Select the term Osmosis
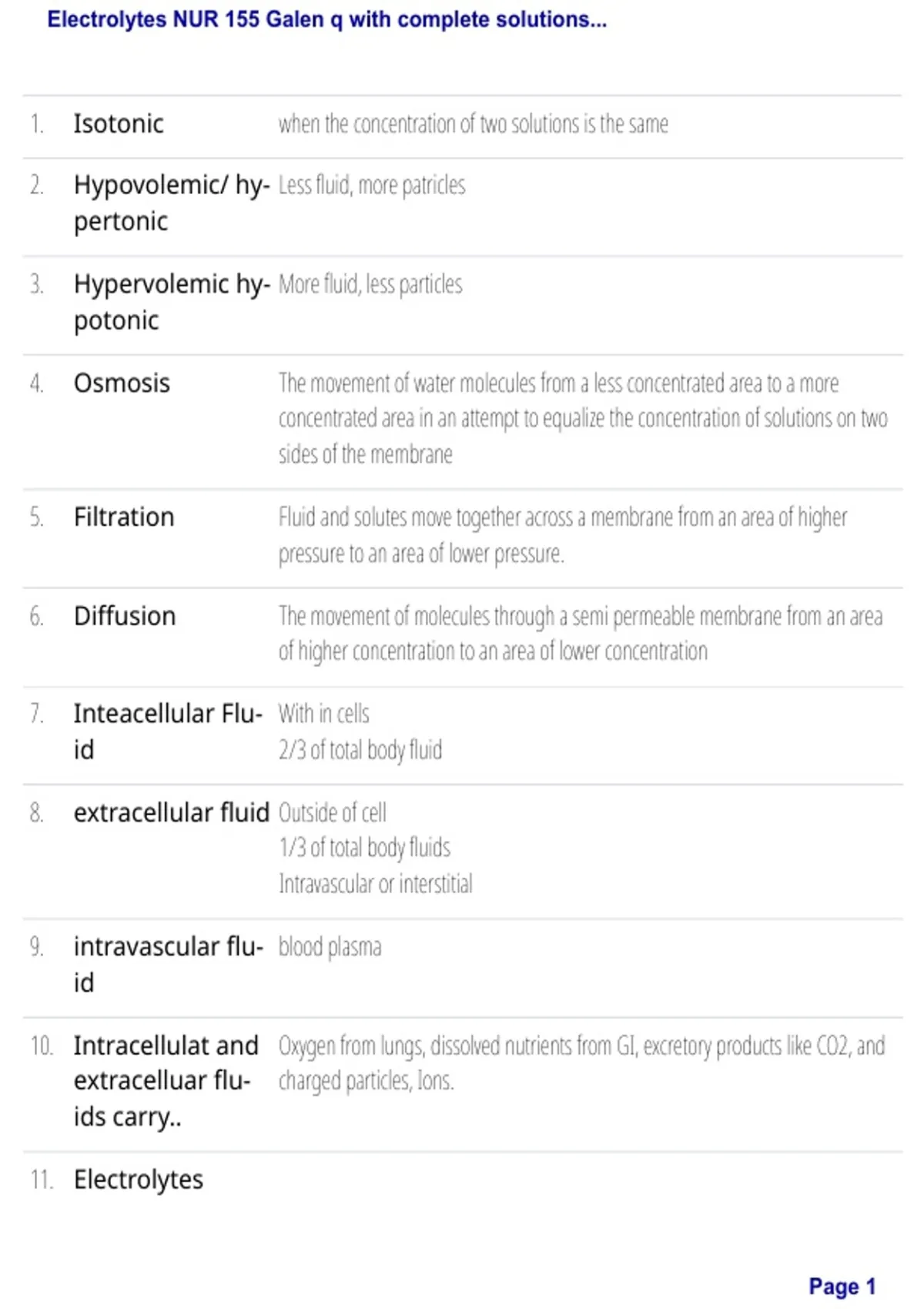Viewport: 924px width, 1309px height. pos(122,383)
